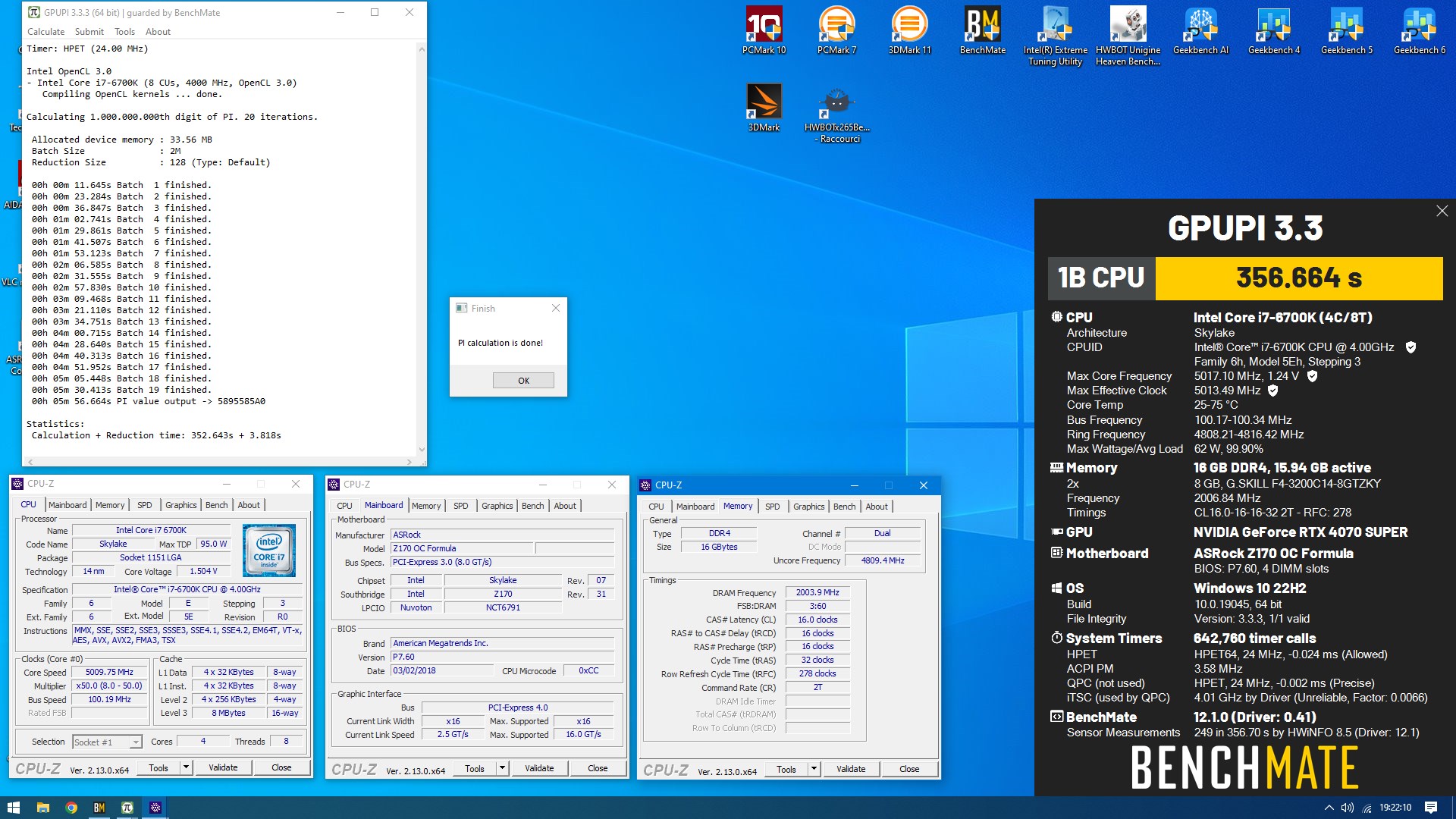The image size is (1456, 819).
Task: Open the BenchMate desktop icon
Action: click(982, 30)
